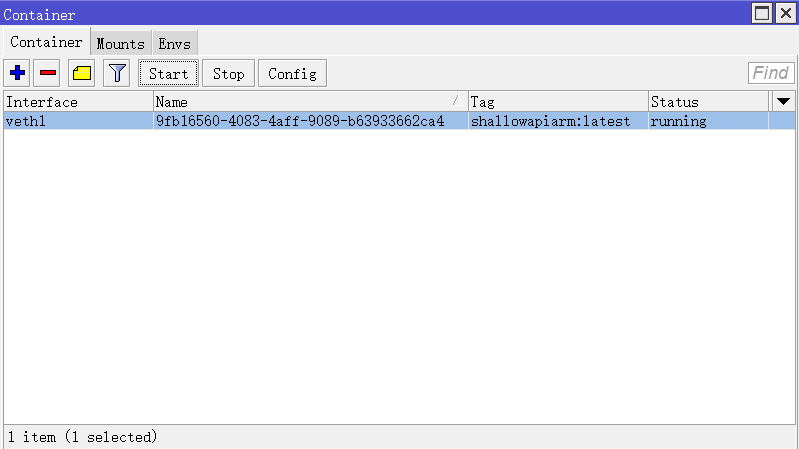Select container name 9fb16560-4083-4aff-9089-b63933662ca4
799x449 pixels.
click(x=310, y=121)
